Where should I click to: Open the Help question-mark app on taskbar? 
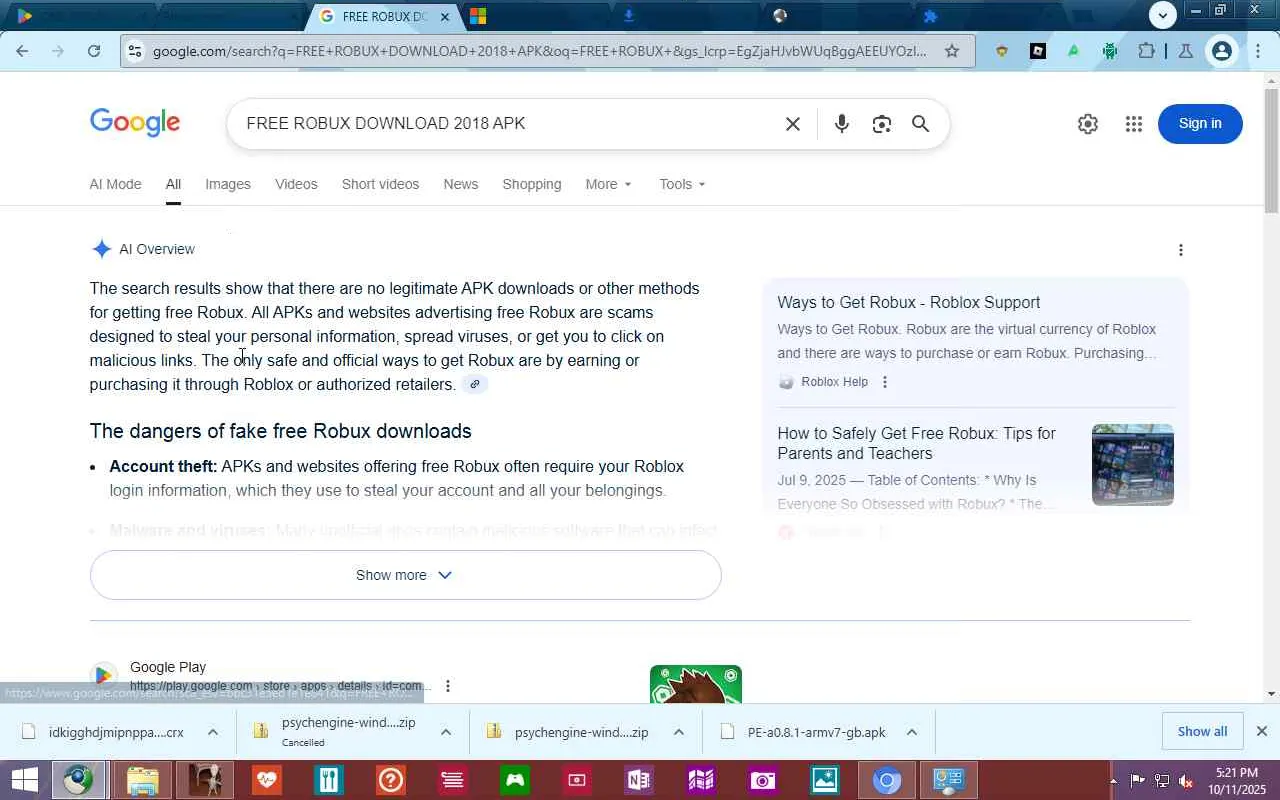point(391,780)
